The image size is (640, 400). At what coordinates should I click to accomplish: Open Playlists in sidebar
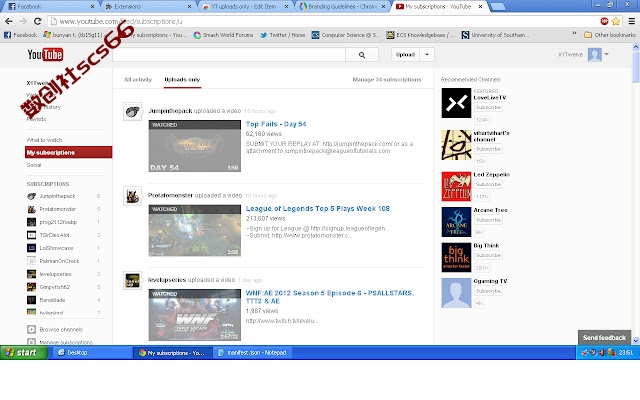tap(36, 119)
